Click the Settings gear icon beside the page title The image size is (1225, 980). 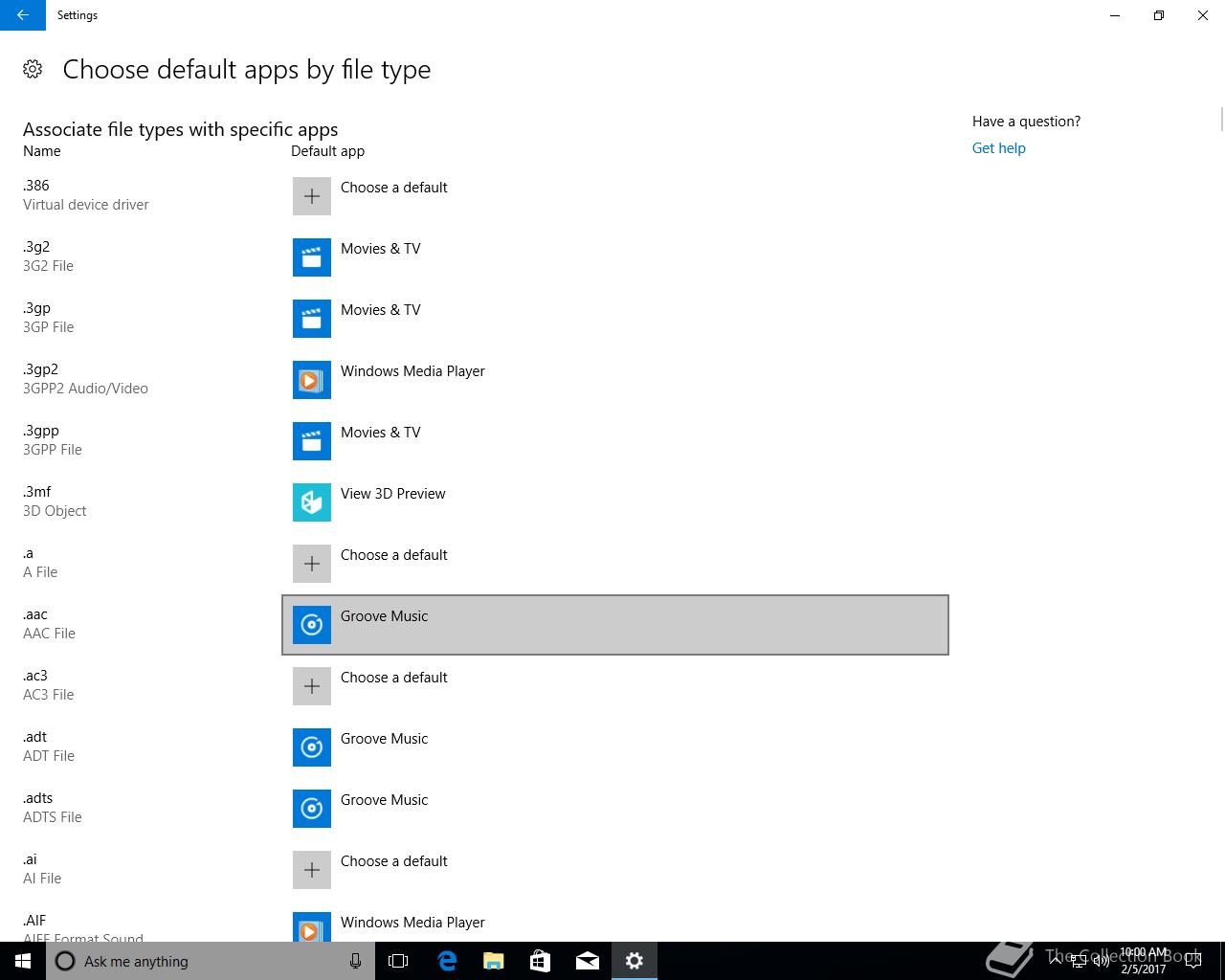(x=33, y=69)
